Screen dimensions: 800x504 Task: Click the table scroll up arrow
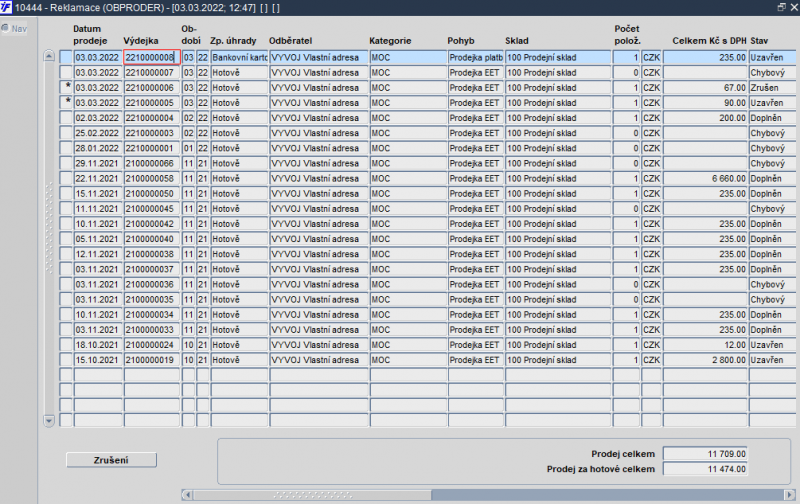click(49, 56)
